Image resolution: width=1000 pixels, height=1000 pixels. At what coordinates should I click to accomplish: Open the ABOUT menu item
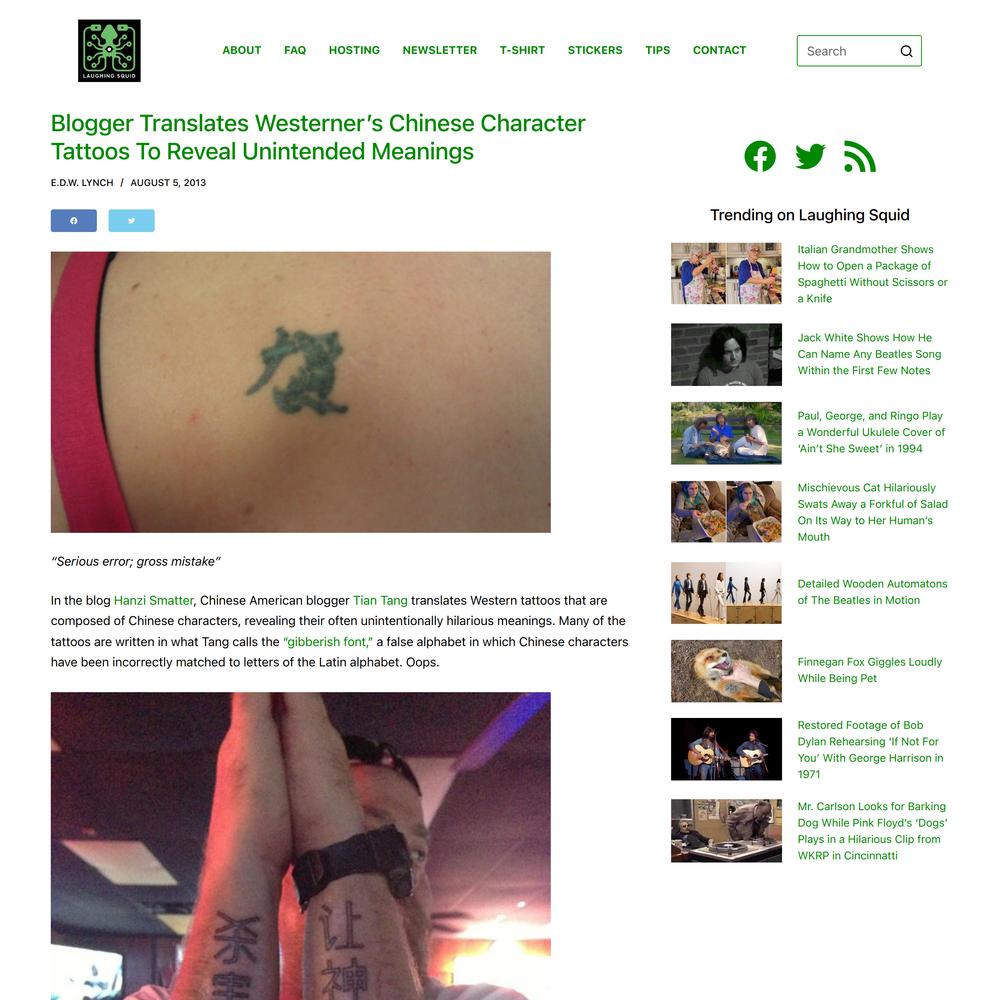coord(242,50)
